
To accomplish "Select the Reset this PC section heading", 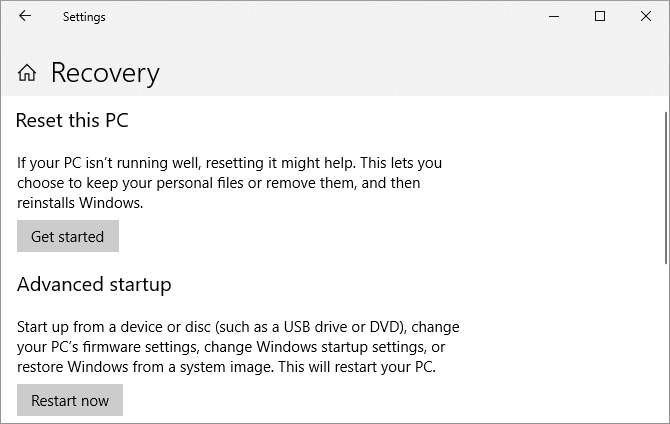I will click(73, 121).
